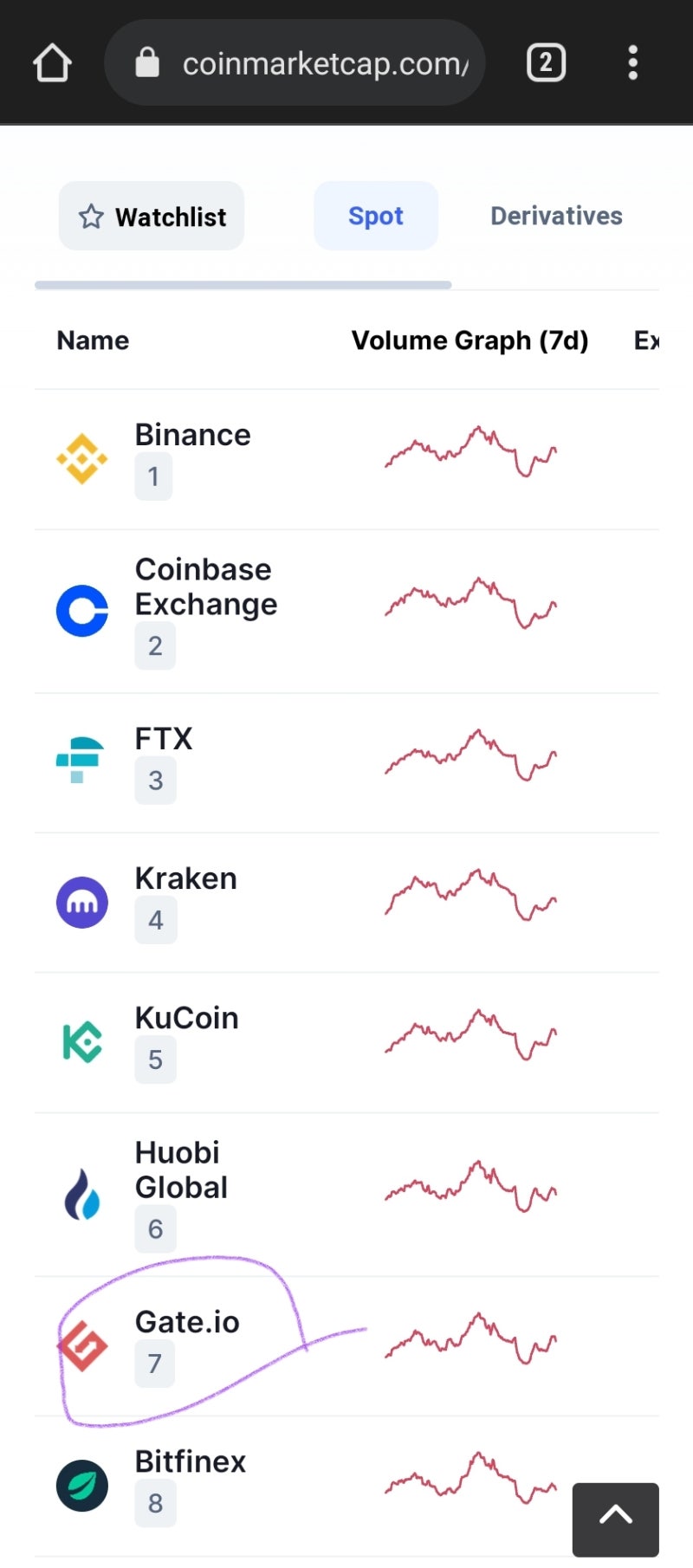
Task: Tap the browser home icon
Action: coord(52,63)
